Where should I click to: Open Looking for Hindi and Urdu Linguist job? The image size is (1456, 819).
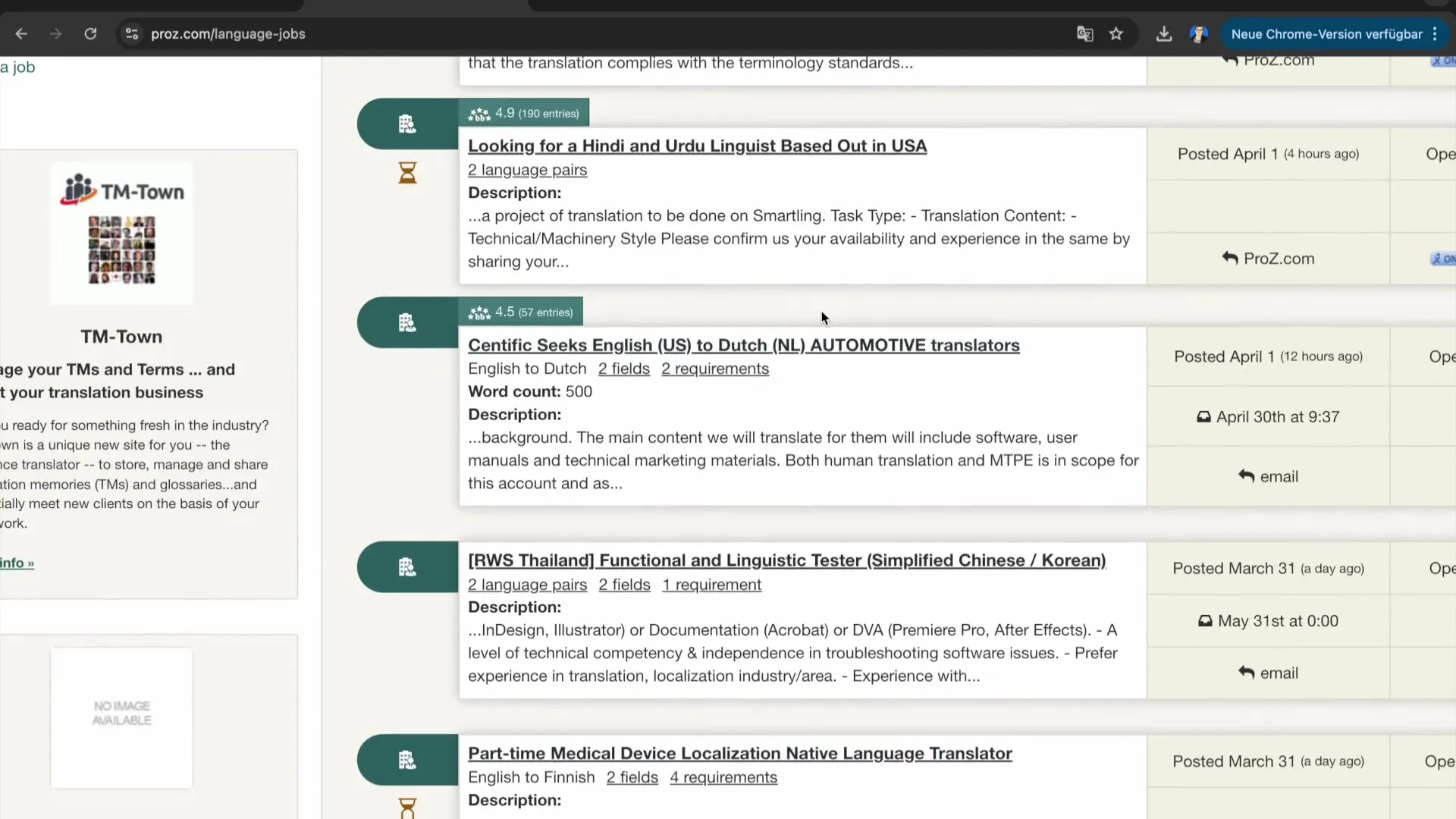tap(697, 146)
